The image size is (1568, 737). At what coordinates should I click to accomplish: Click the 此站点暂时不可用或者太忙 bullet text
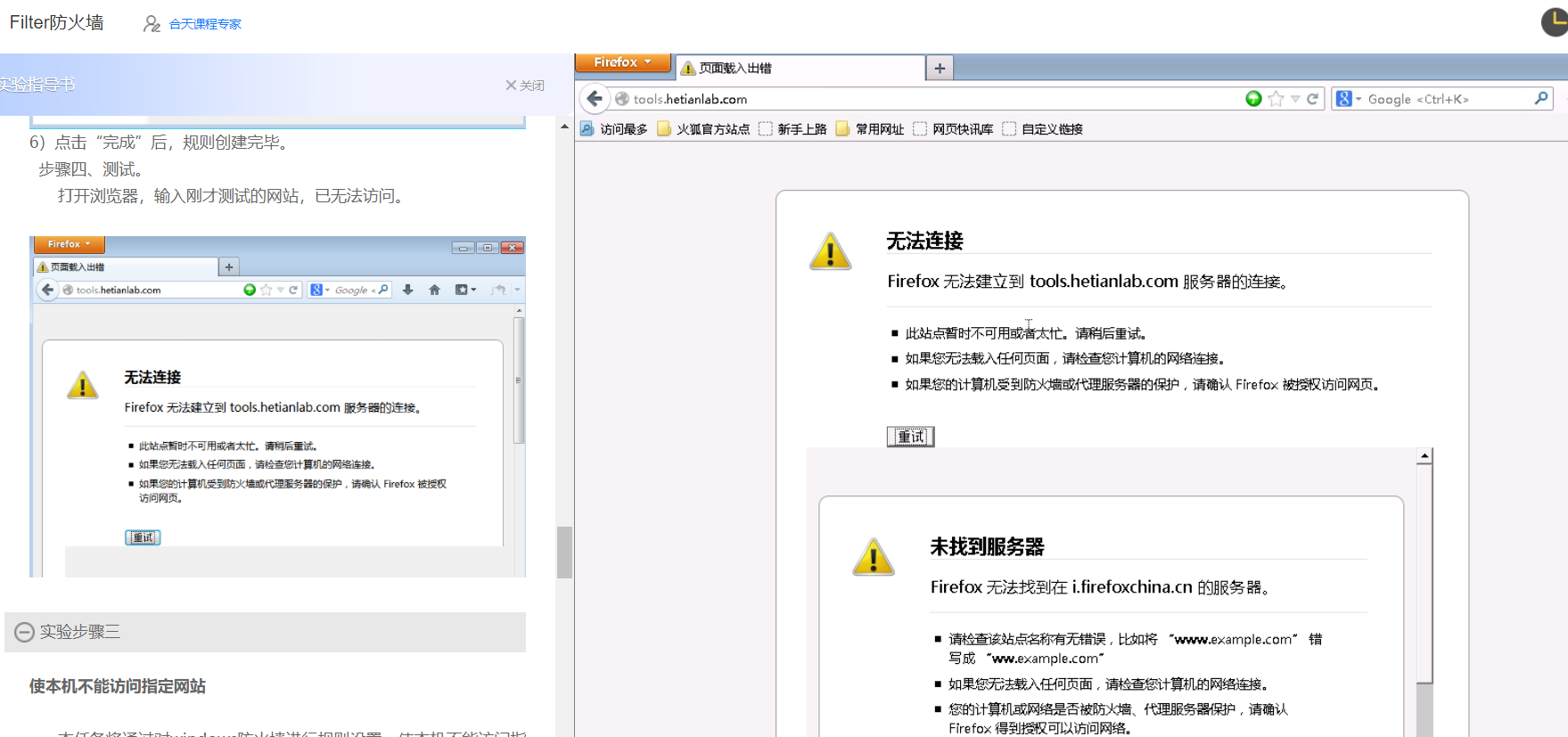[x=1026, y=333]
